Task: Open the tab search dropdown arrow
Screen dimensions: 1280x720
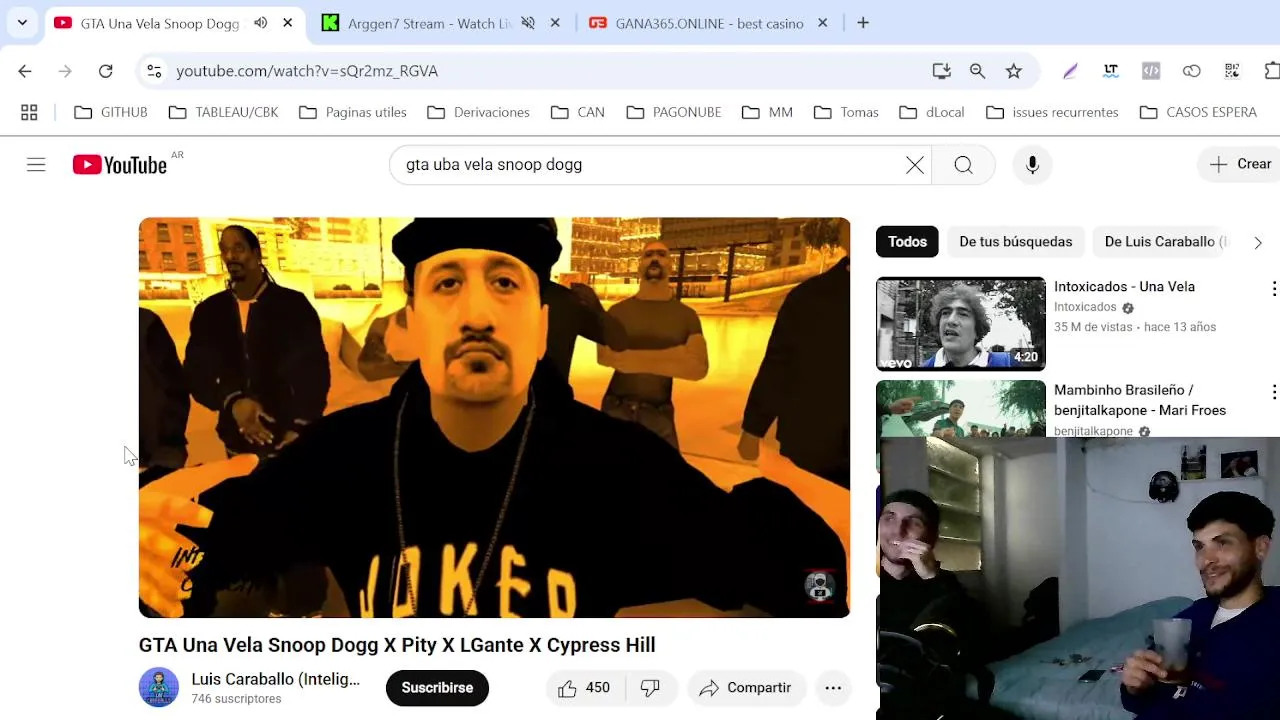Action: tap(22, 22)
